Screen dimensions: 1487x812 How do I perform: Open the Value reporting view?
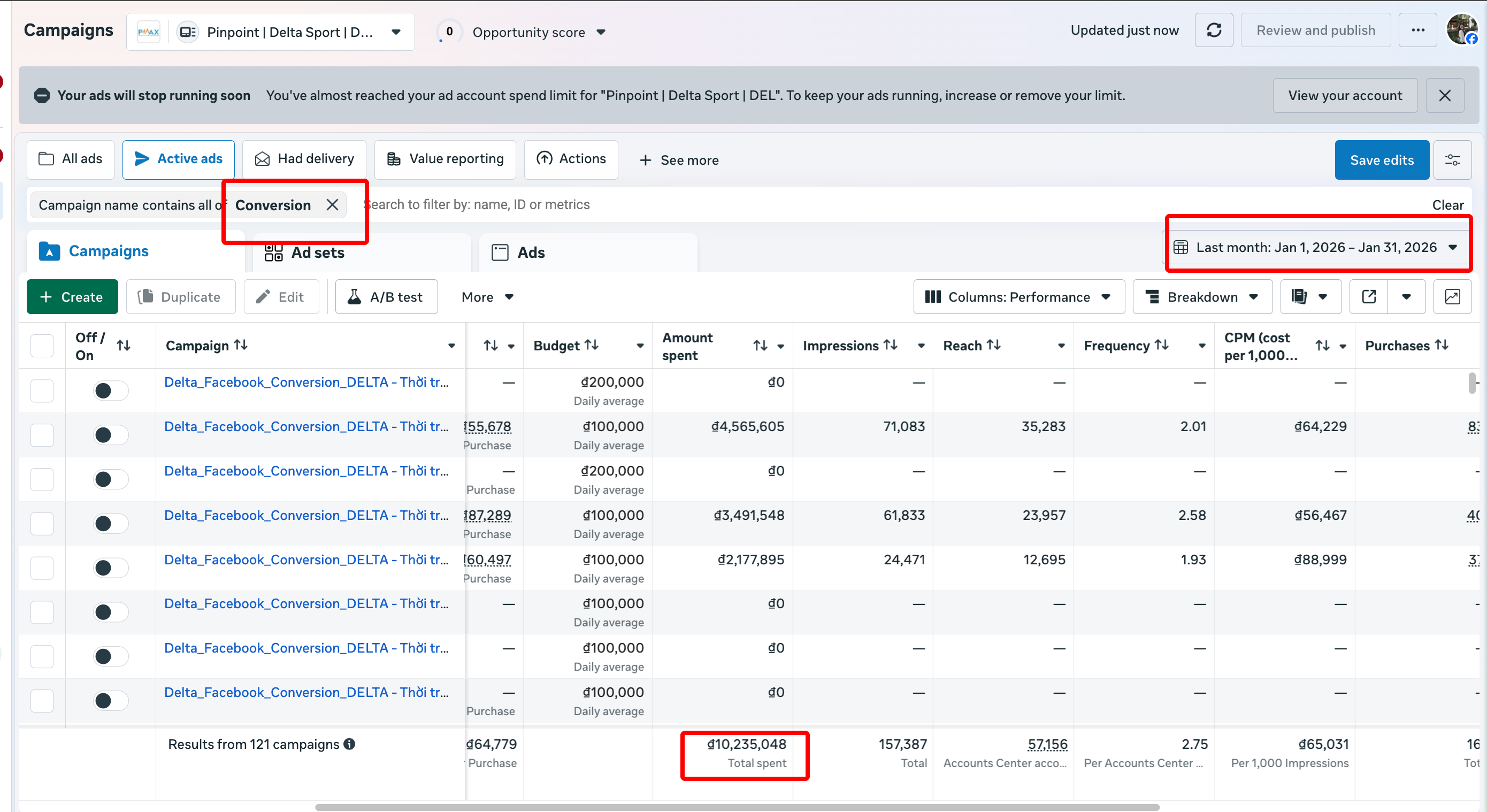pos(445,159)
